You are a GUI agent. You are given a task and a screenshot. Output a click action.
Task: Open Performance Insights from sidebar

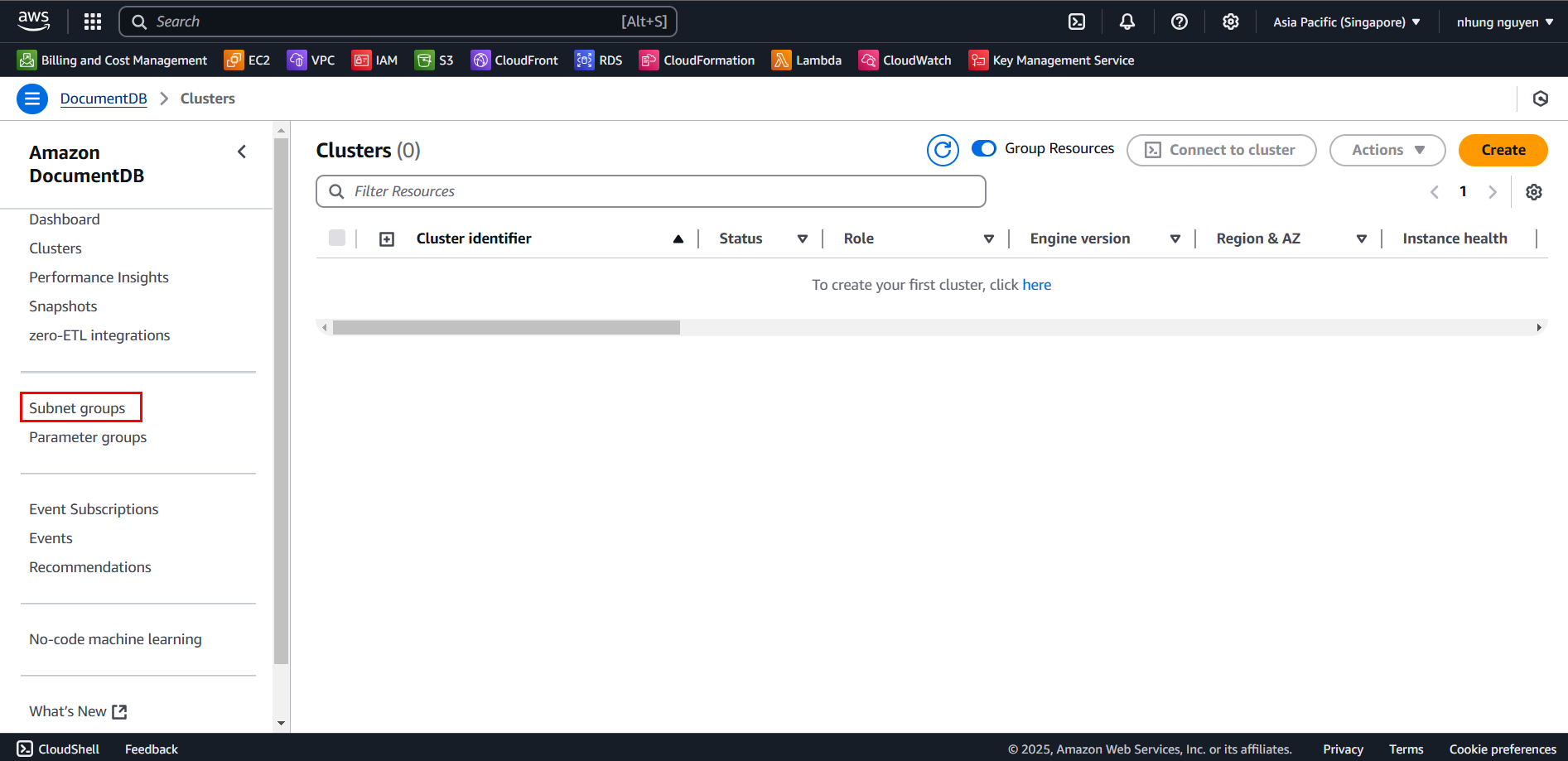point(99,277)
